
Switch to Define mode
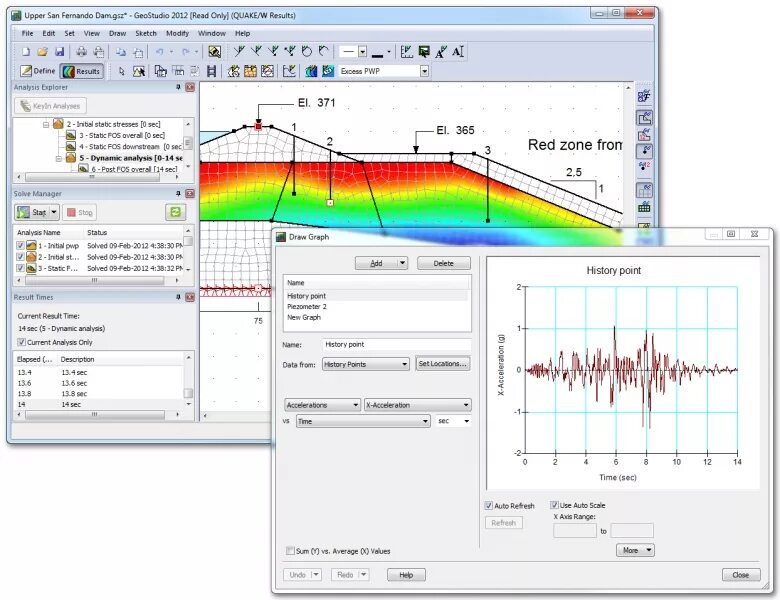pyautogui.click(x=38, y=71)
